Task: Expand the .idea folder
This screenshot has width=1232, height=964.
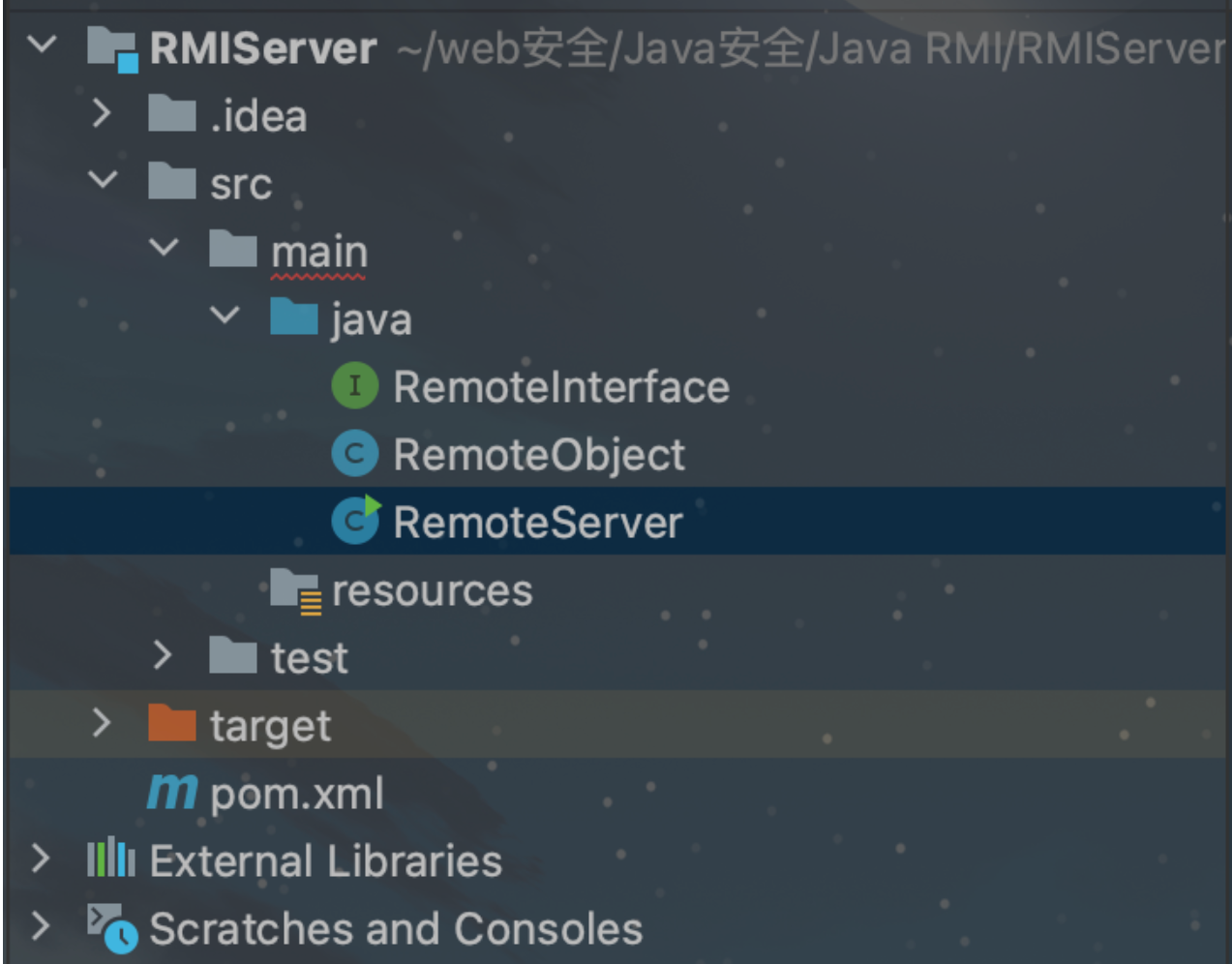Action: [x=101, y=114]
